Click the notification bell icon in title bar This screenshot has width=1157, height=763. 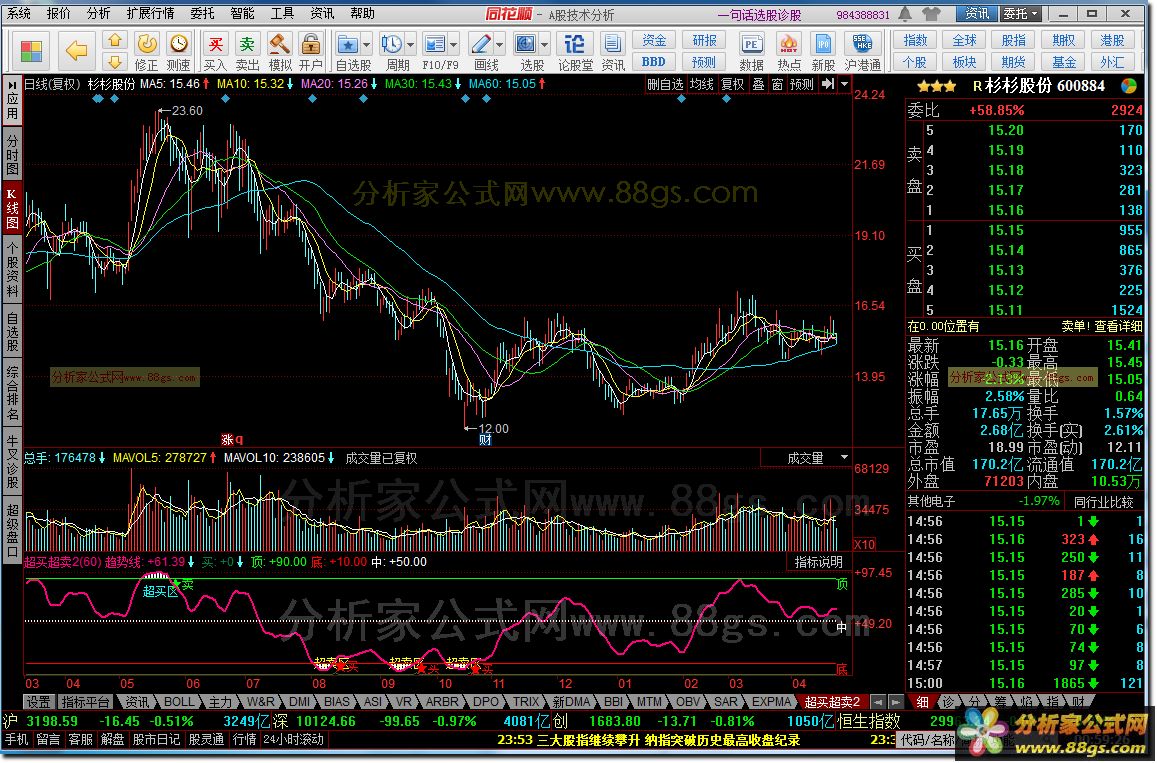tap(905, 13)
